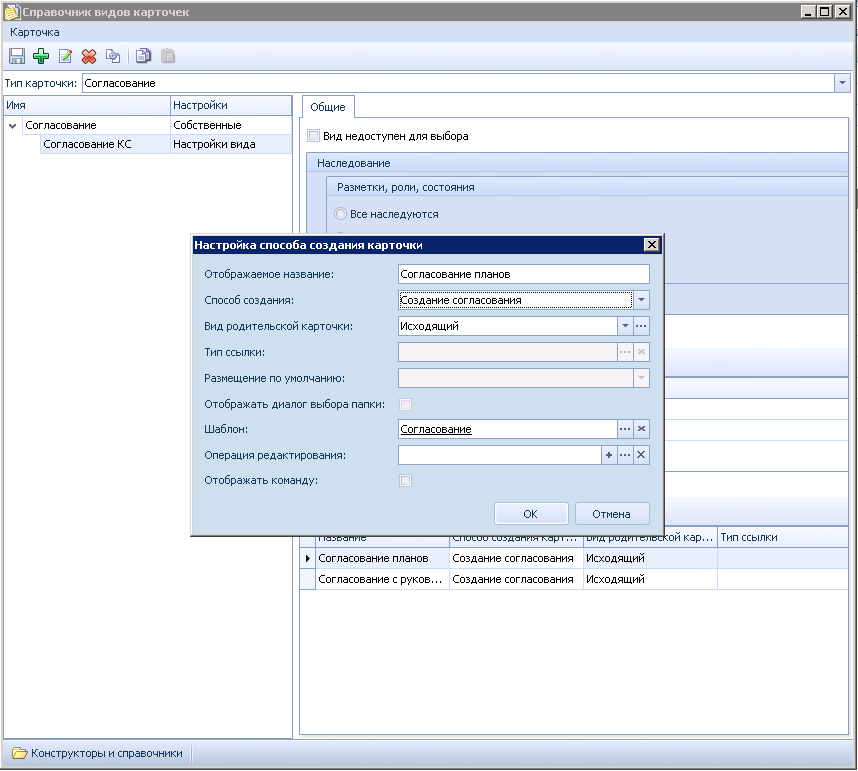Click plus icon in Операция редактирования field
The image size is (858, 771).
(608, 455)
